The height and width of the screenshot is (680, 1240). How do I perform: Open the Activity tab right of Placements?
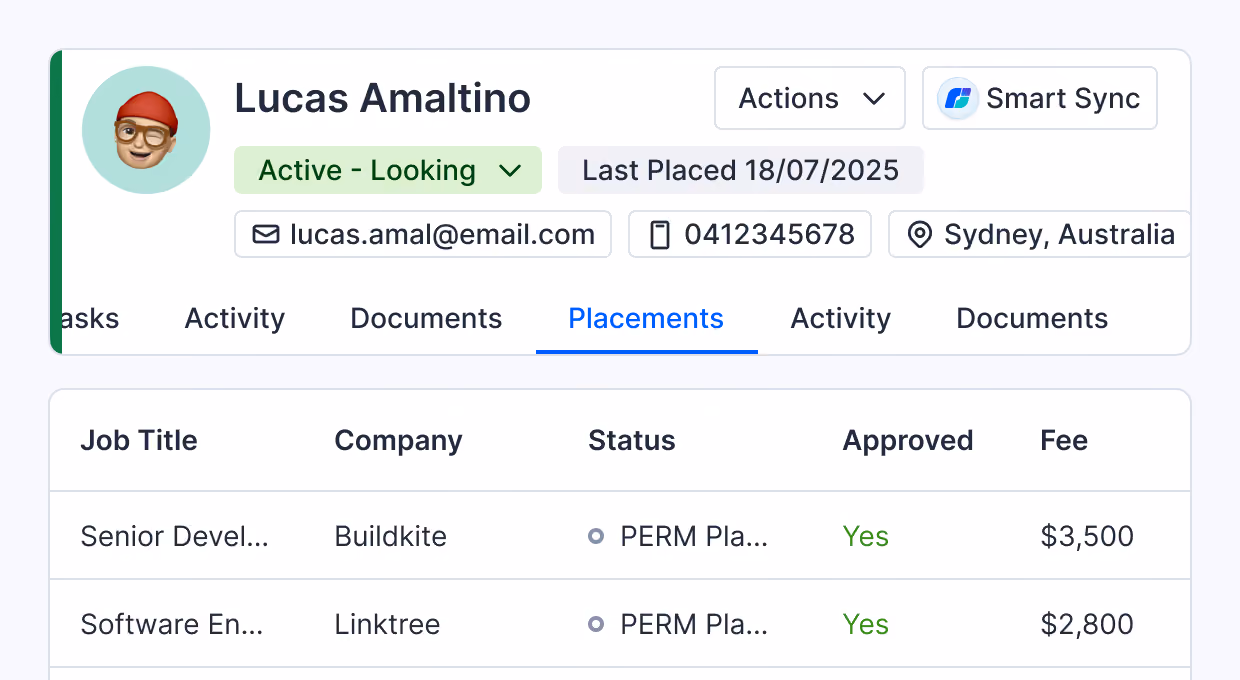[x=841, y=318]
